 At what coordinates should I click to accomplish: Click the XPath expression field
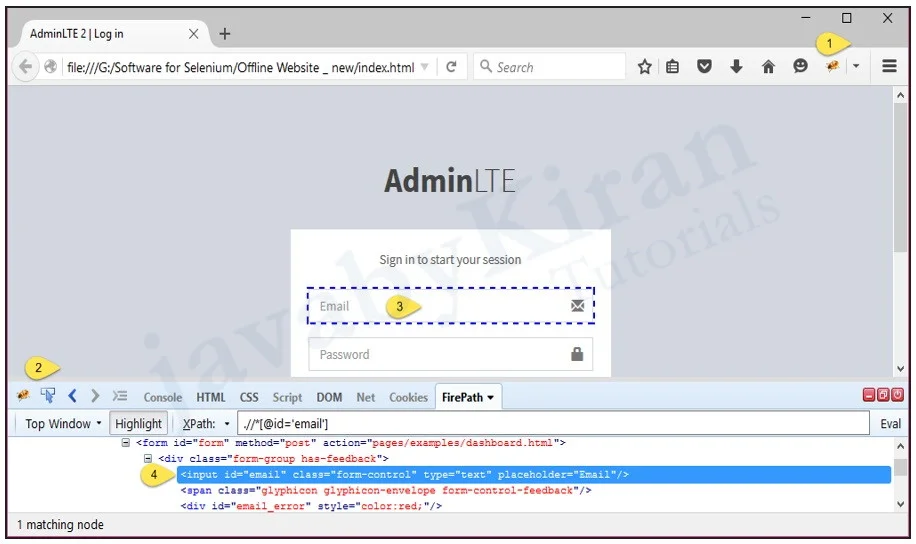coord(553,424)
